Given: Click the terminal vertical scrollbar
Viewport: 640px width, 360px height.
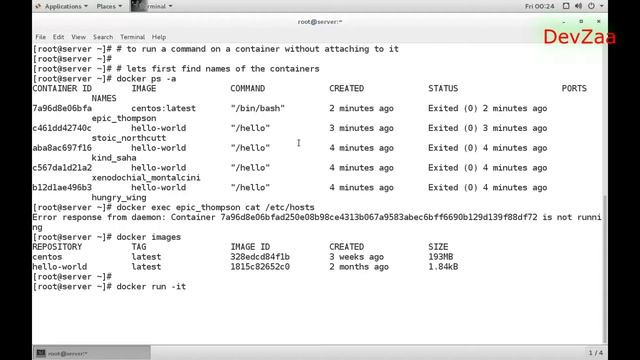Looking at the screenshot, I should pos(605,269).
